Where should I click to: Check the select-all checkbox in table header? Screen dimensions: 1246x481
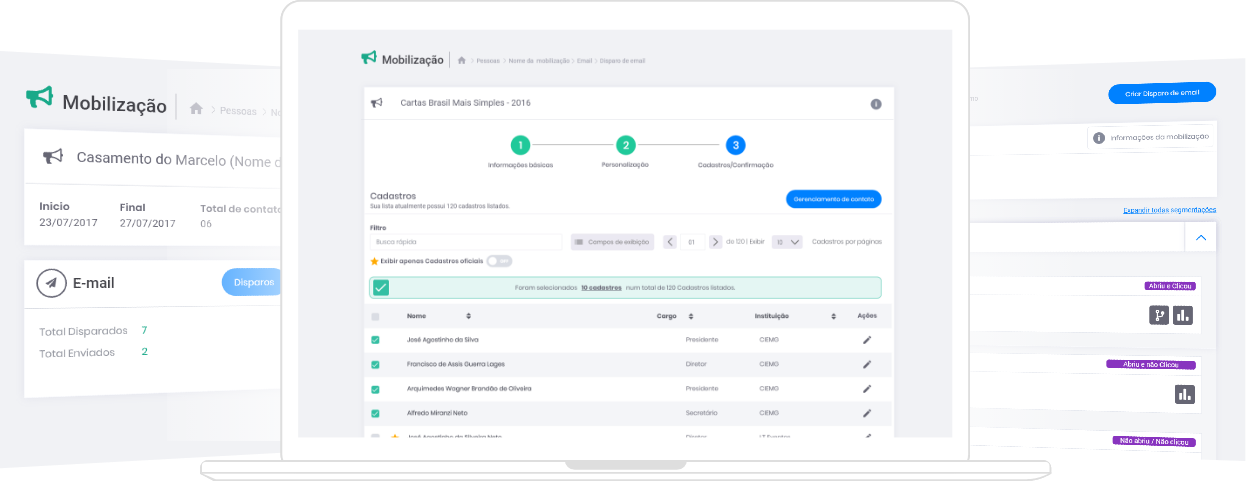click(376, 317)
